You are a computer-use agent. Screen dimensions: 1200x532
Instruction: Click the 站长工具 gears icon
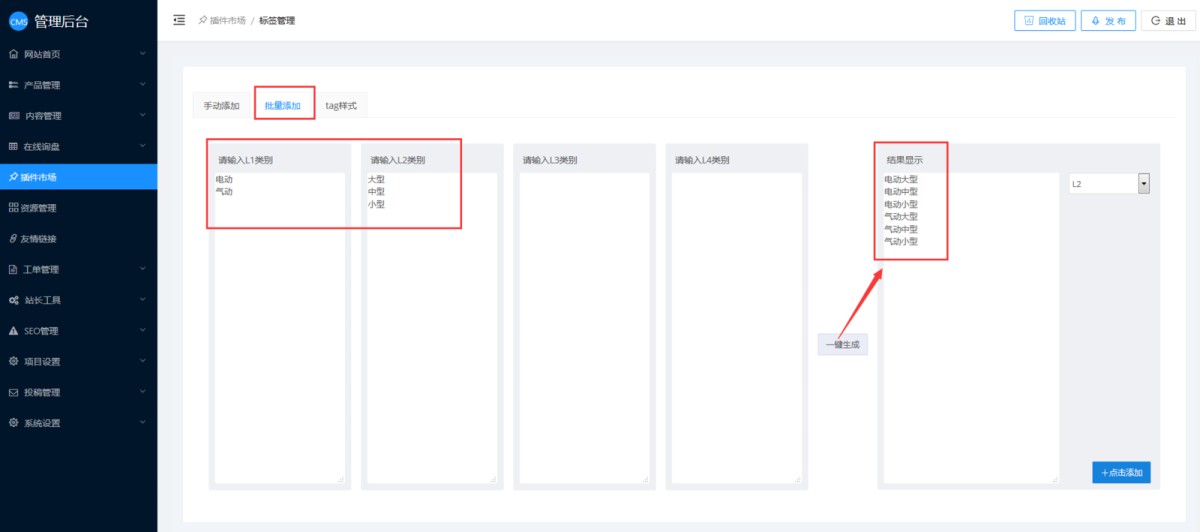click(13, 300)
